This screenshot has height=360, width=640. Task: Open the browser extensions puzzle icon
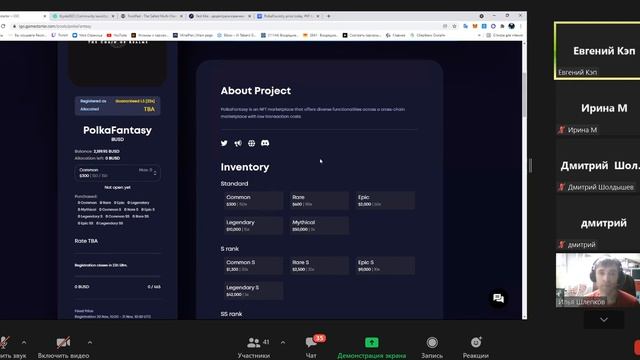502,26
